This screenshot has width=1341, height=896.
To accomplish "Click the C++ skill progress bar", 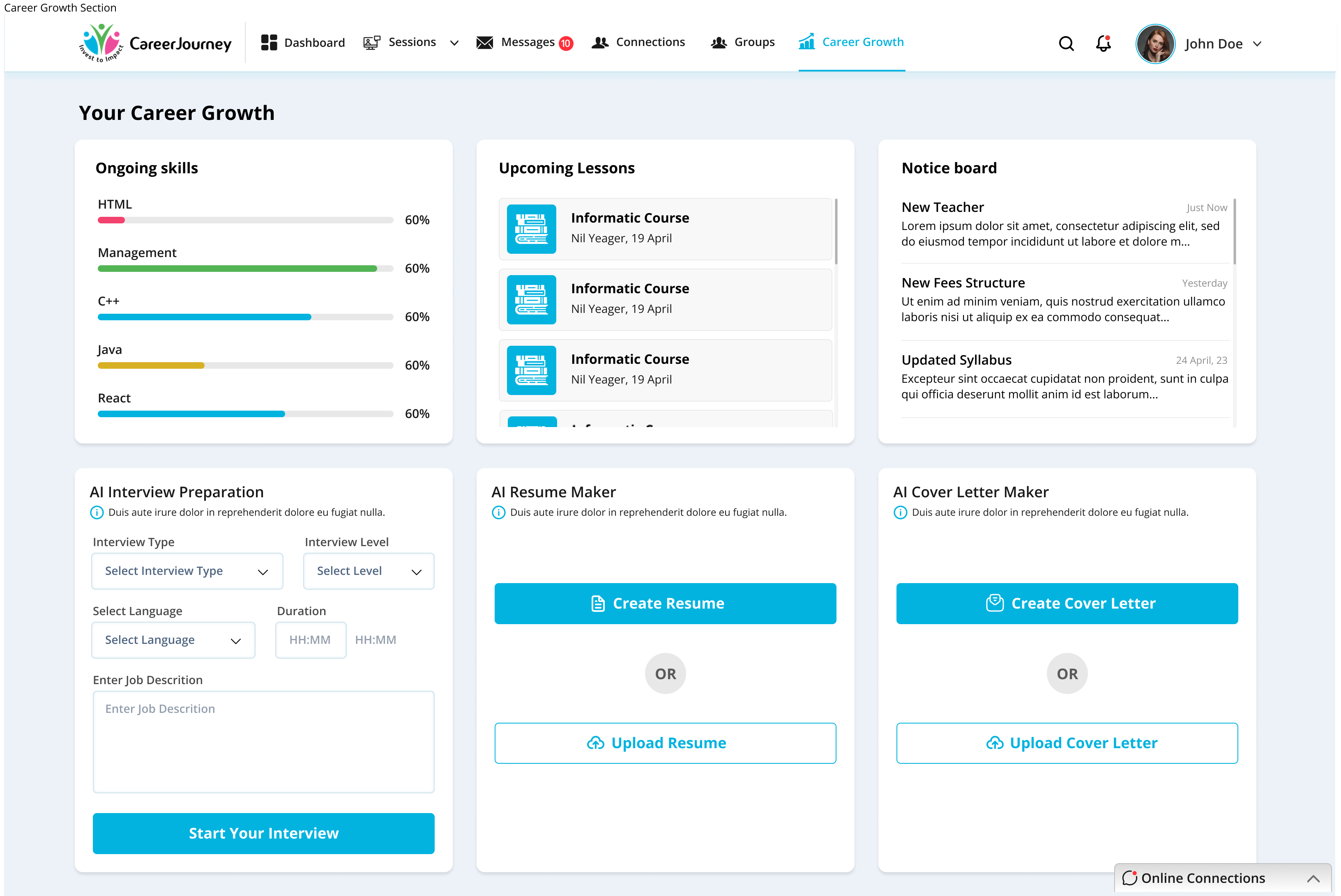I will coord(245,317).
